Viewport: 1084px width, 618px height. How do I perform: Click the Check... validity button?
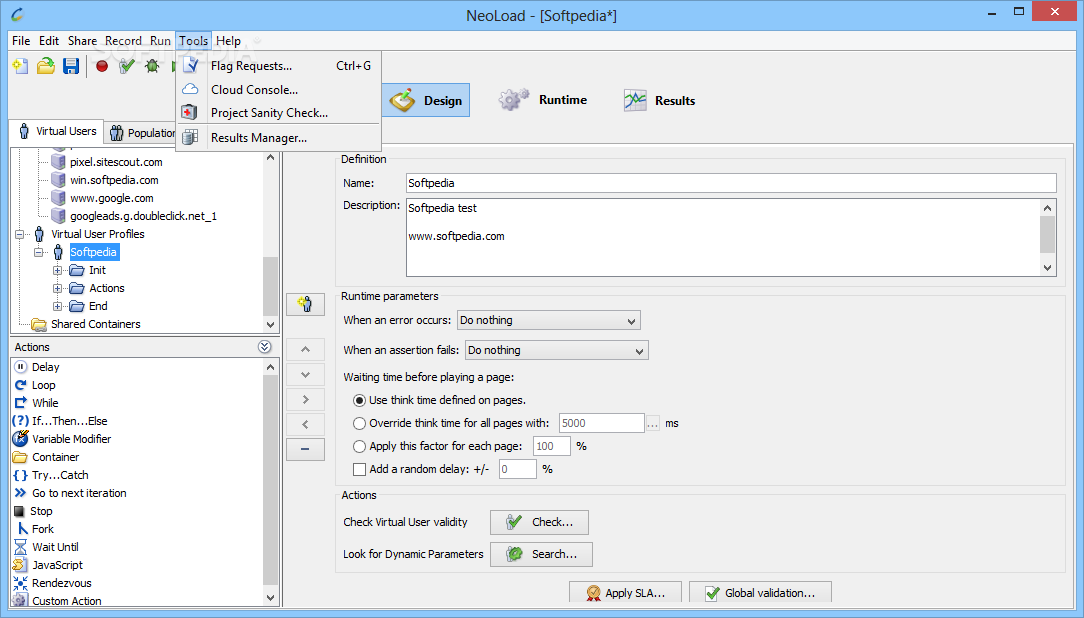(x=539, y=523)
